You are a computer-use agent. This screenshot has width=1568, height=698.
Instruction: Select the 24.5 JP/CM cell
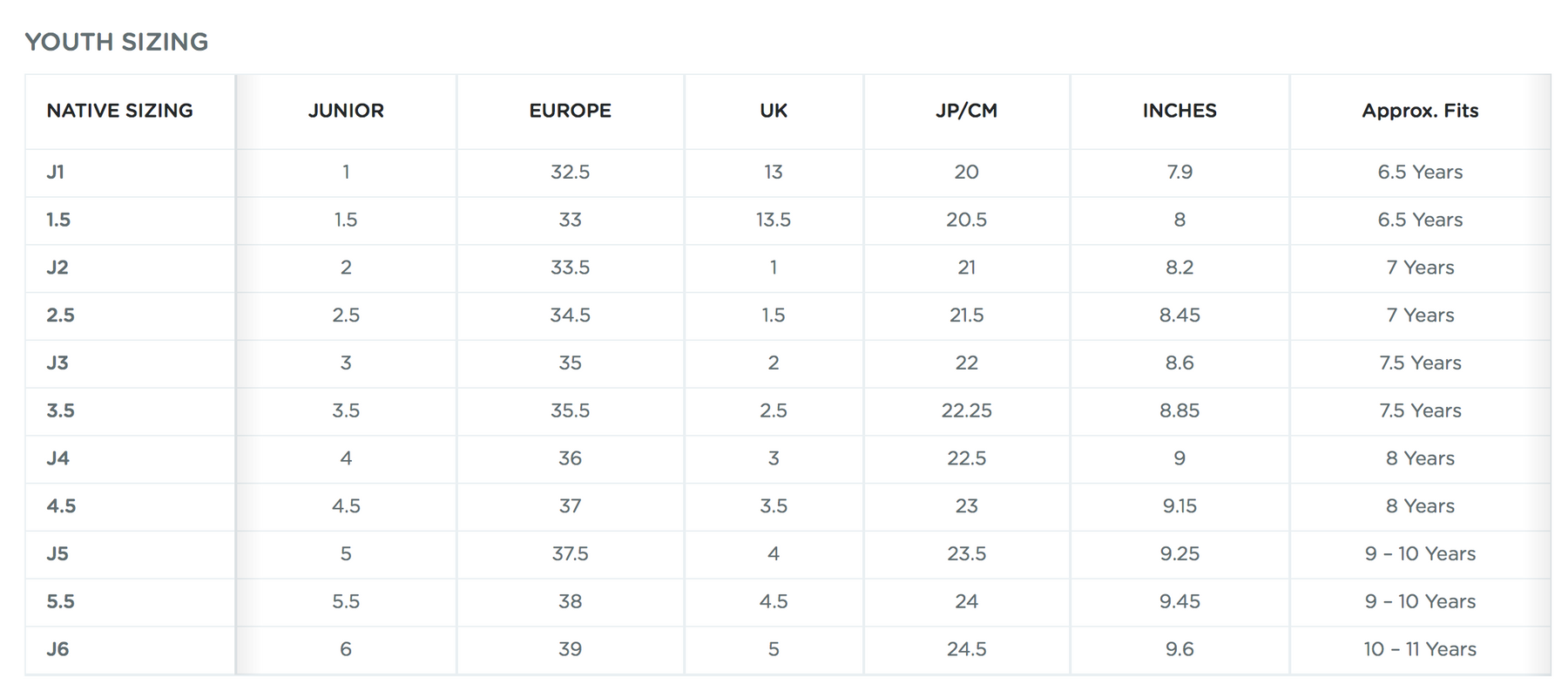pos(966,649)
